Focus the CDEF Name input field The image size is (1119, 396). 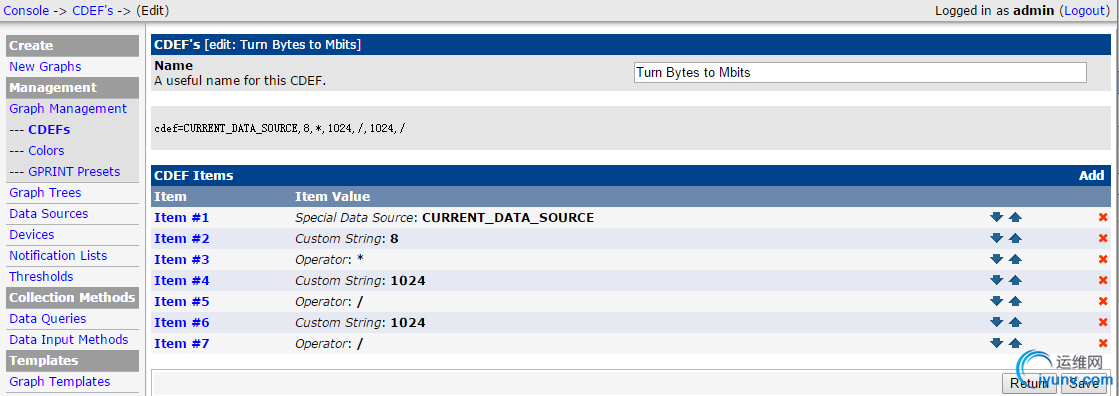[x=860, y=73]
